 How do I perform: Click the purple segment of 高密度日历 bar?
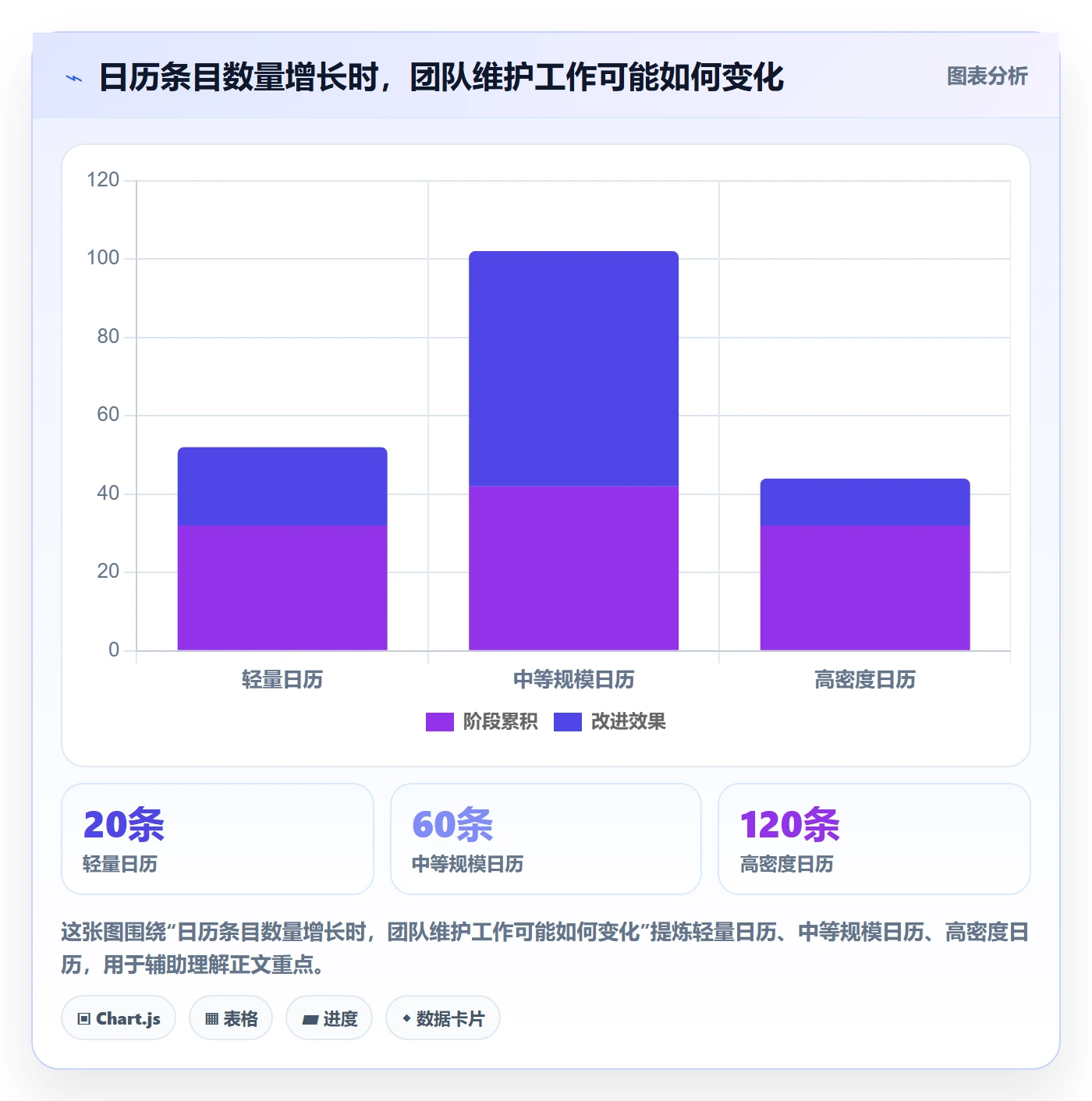click(x=865, y=588)
